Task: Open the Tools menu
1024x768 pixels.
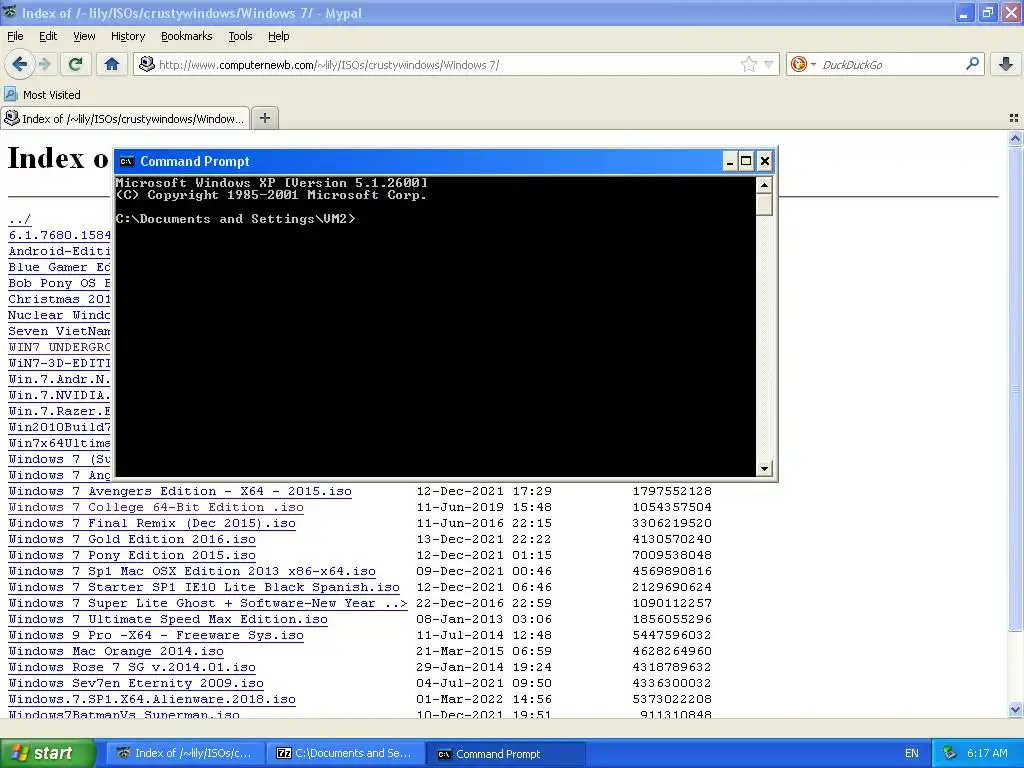Action: click(240, 36)
